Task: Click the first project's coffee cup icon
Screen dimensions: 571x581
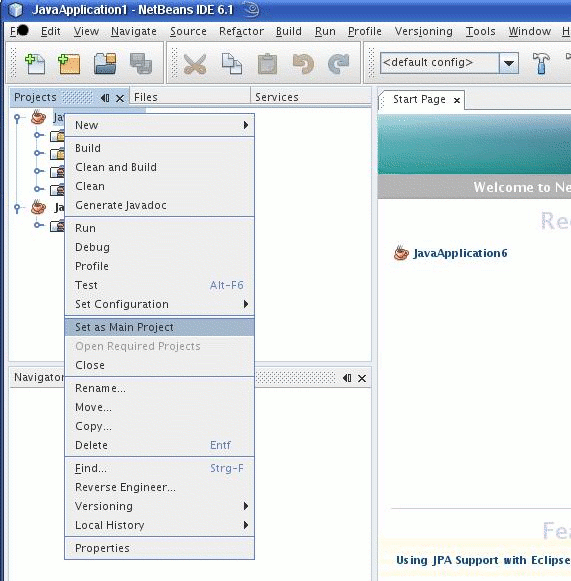Action: [x=39, y=117]
